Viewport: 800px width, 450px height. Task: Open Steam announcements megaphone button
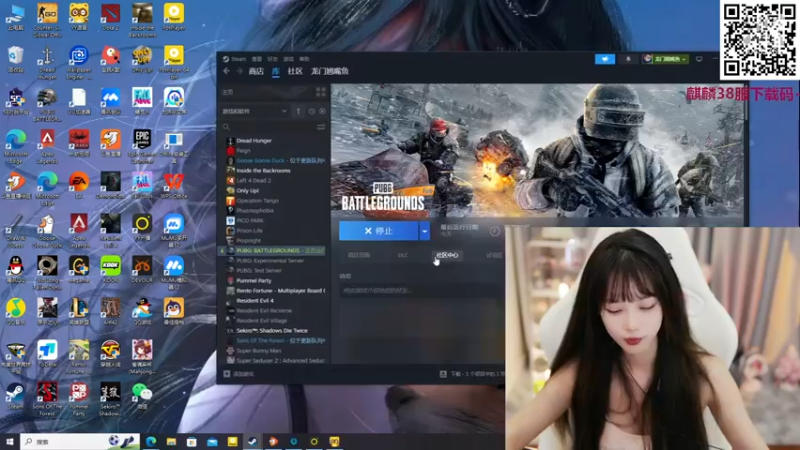(x=605, y=59)
